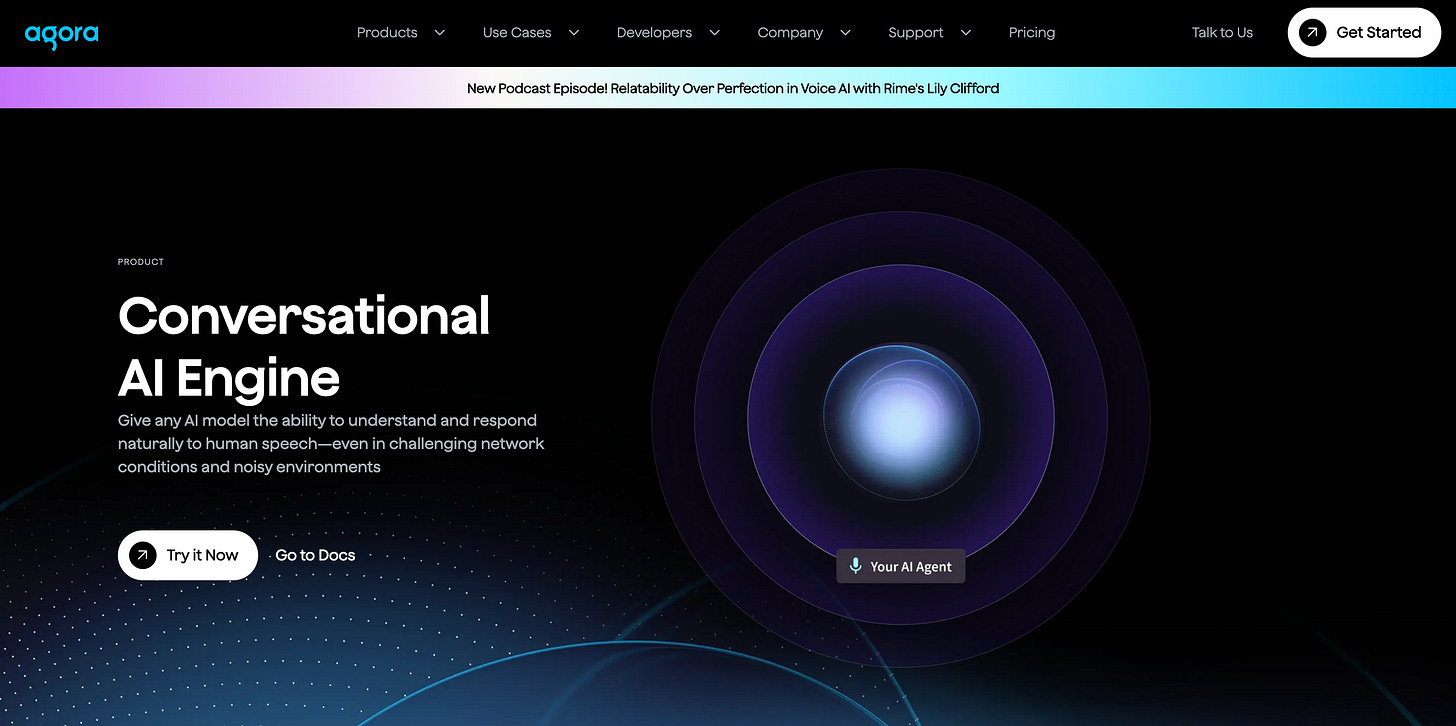Expand the Support chevron
This screenshot has height=726, width=1456.
pyautogui.click(x=966, y=33)
